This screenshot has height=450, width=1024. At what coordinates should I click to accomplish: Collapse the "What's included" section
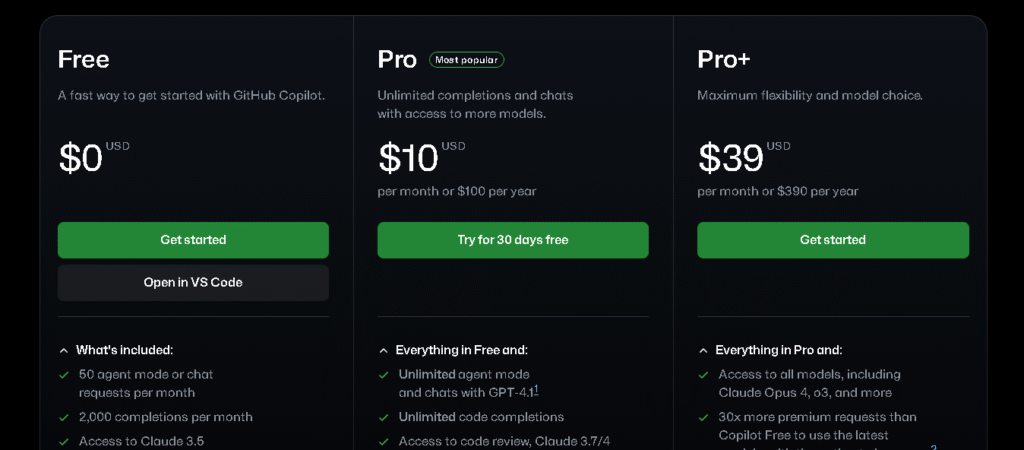pyautogui.click(x=64, y=351)
